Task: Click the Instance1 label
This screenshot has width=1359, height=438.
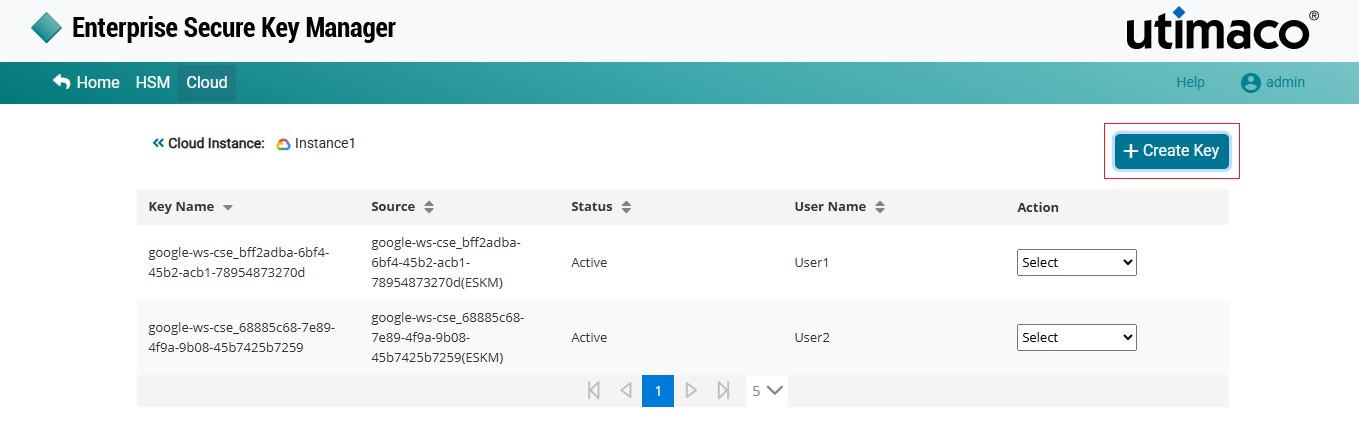Action: point(325,143)
